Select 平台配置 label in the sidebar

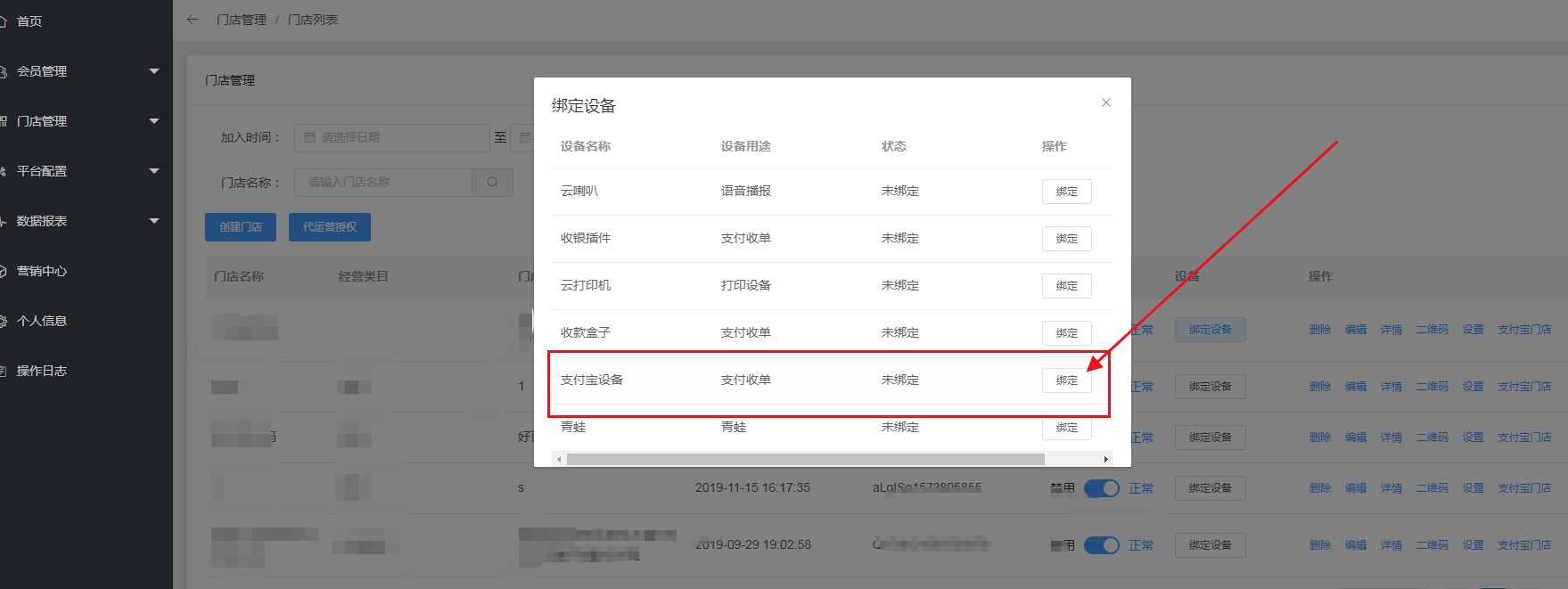click(42, 171)
